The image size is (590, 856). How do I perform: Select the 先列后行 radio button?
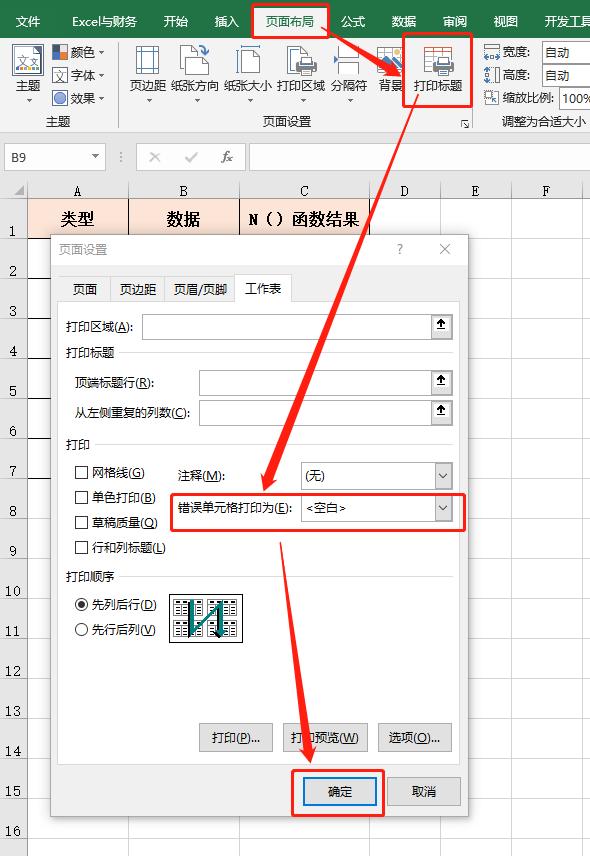coord(81,604)
